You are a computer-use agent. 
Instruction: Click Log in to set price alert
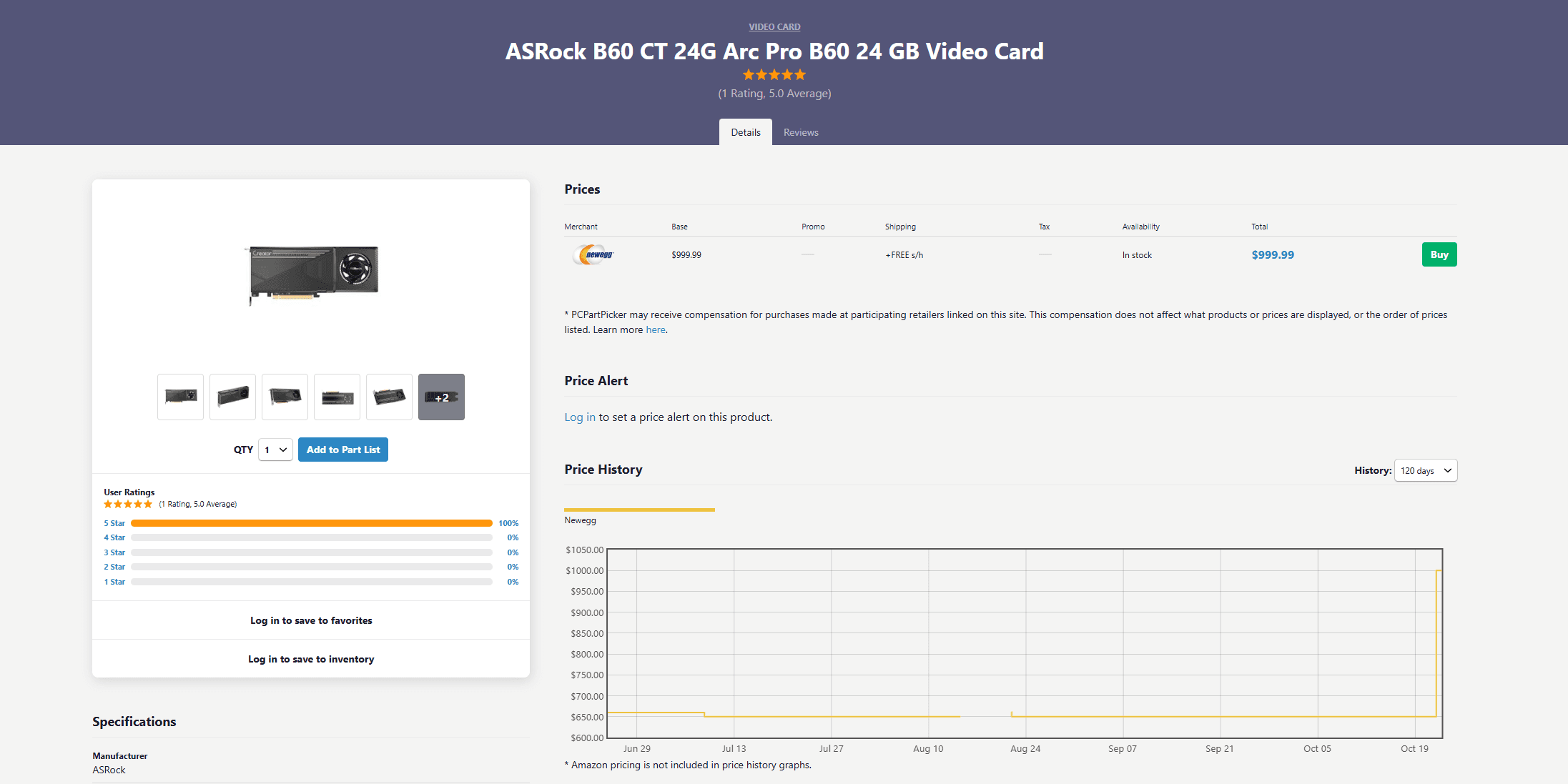(x=580, y=417)
